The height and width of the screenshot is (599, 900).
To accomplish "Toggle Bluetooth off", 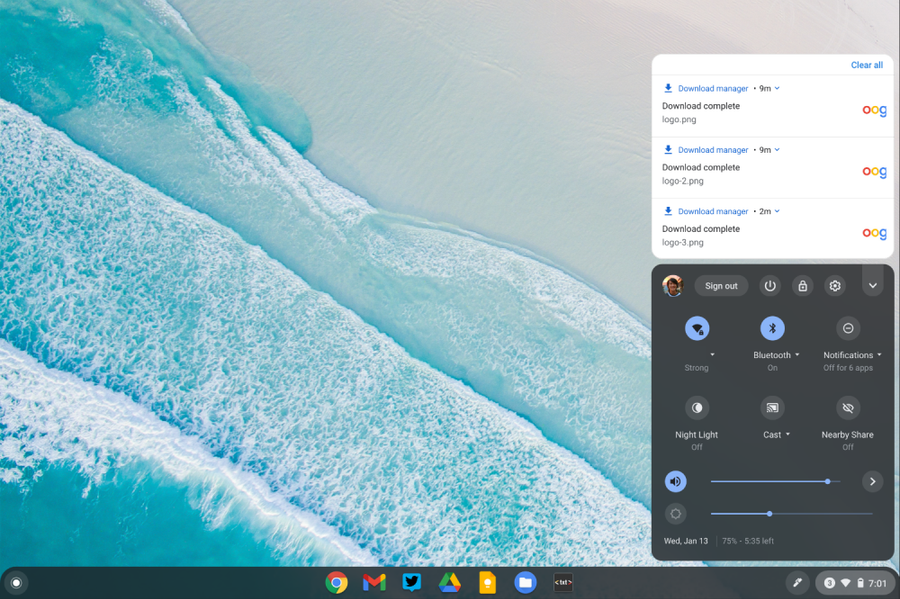I will click(x=773, y=328).
